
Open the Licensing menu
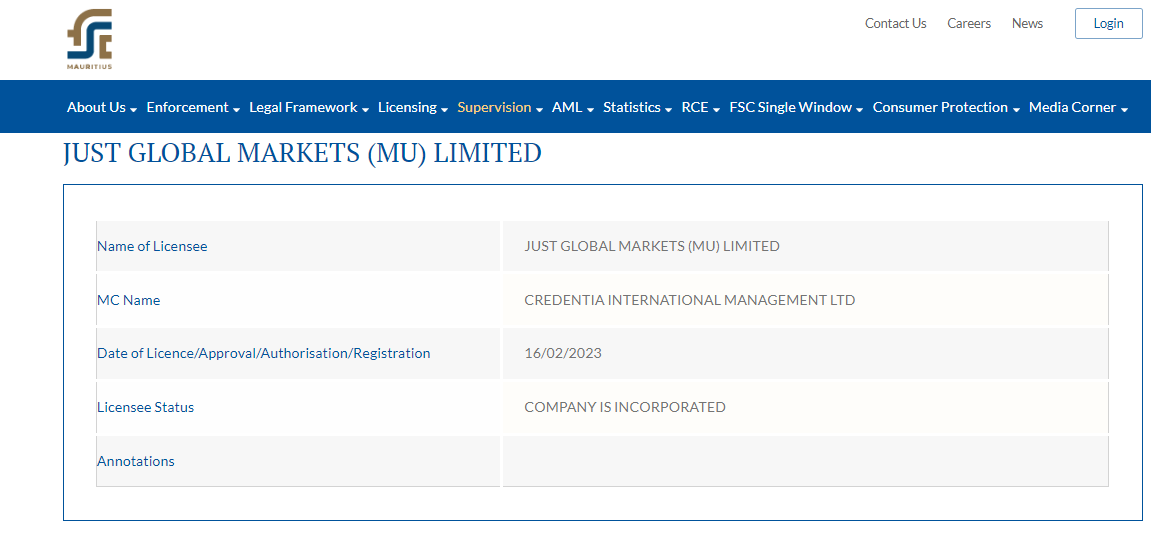click(x=407, y=107)
